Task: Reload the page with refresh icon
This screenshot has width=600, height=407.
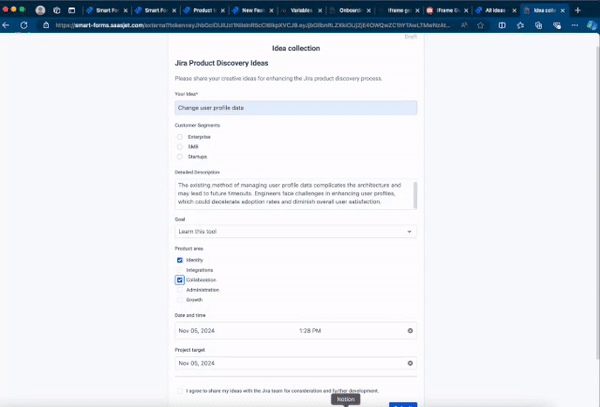Action: (24, 25)
